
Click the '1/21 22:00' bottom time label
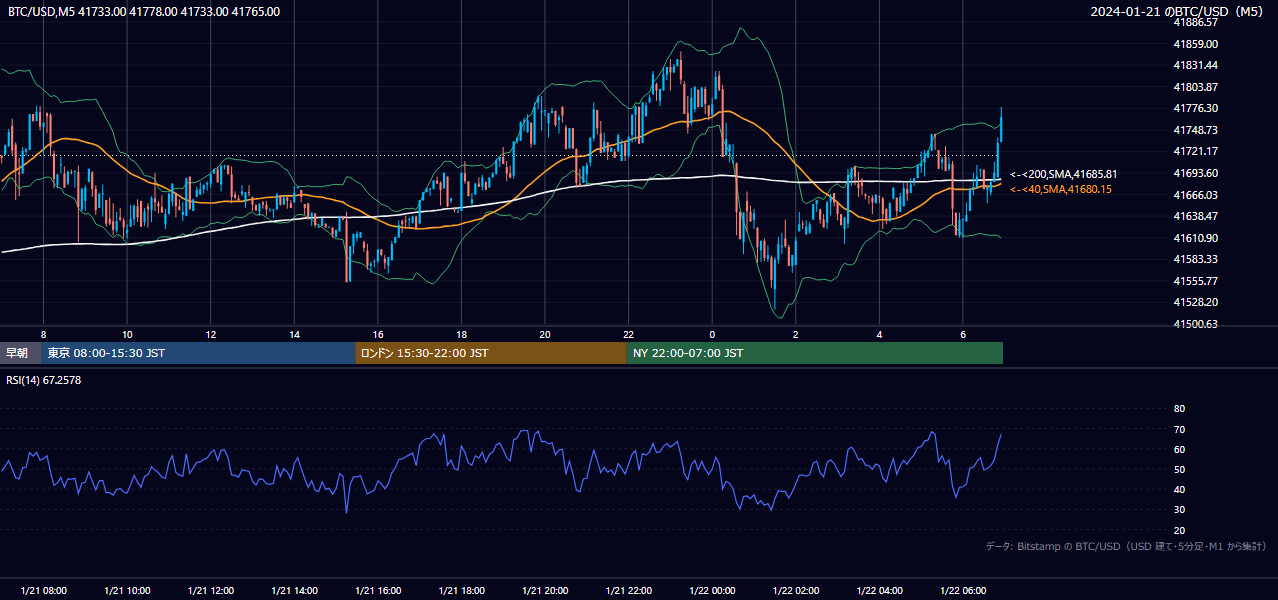629,591
